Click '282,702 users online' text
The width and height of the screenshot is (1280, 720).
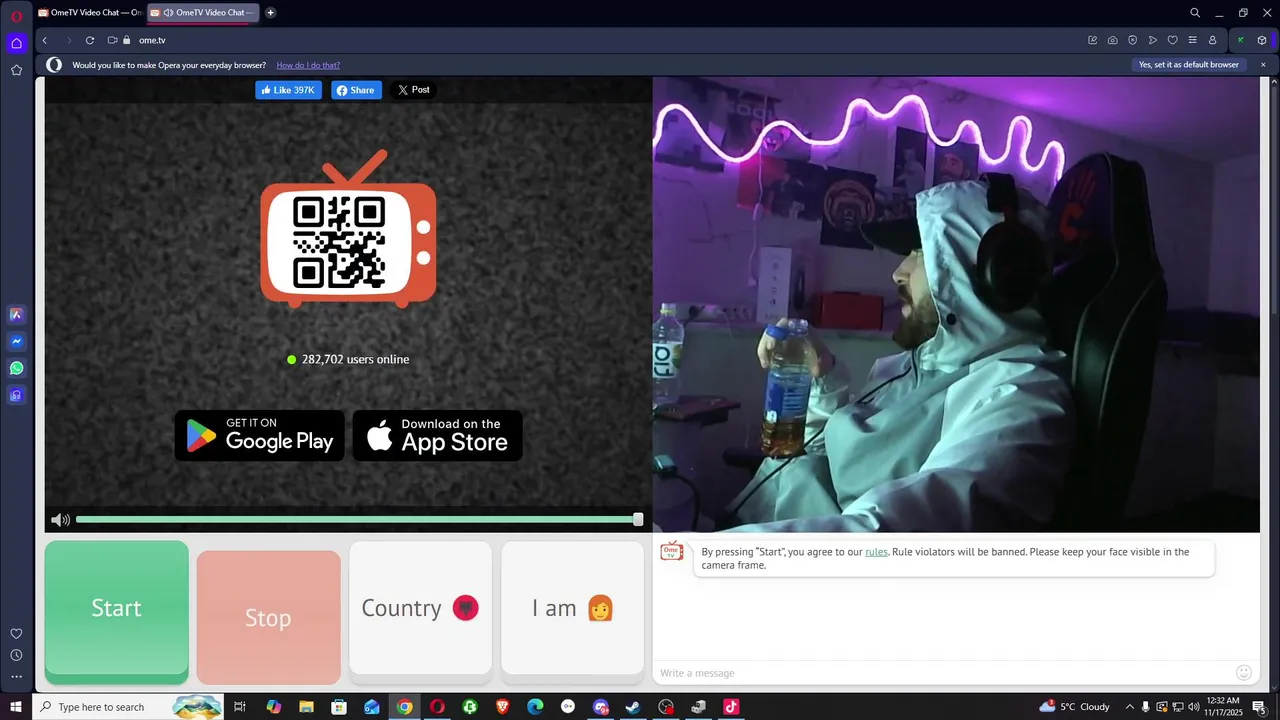355,359
